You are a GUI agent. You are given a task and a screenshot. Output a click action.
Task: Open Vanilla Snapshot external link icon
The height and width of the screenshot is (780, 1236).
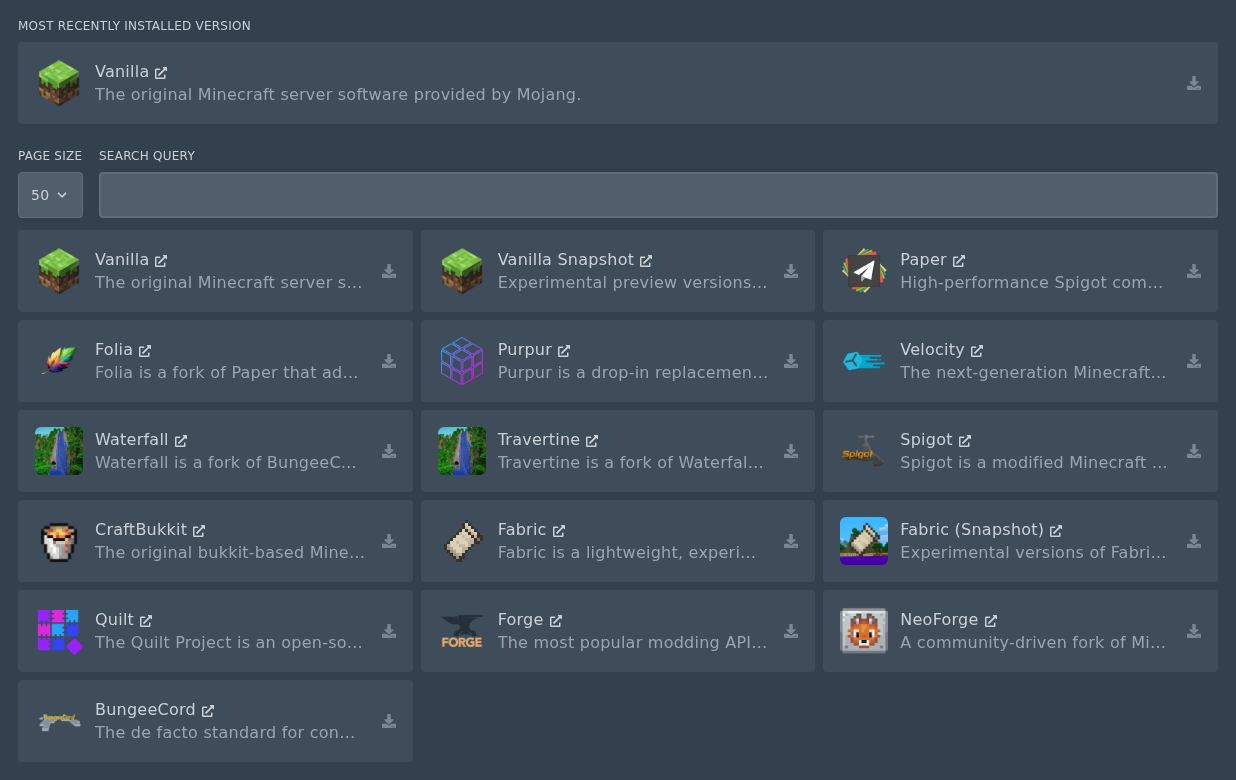click(x=646, y=261)
